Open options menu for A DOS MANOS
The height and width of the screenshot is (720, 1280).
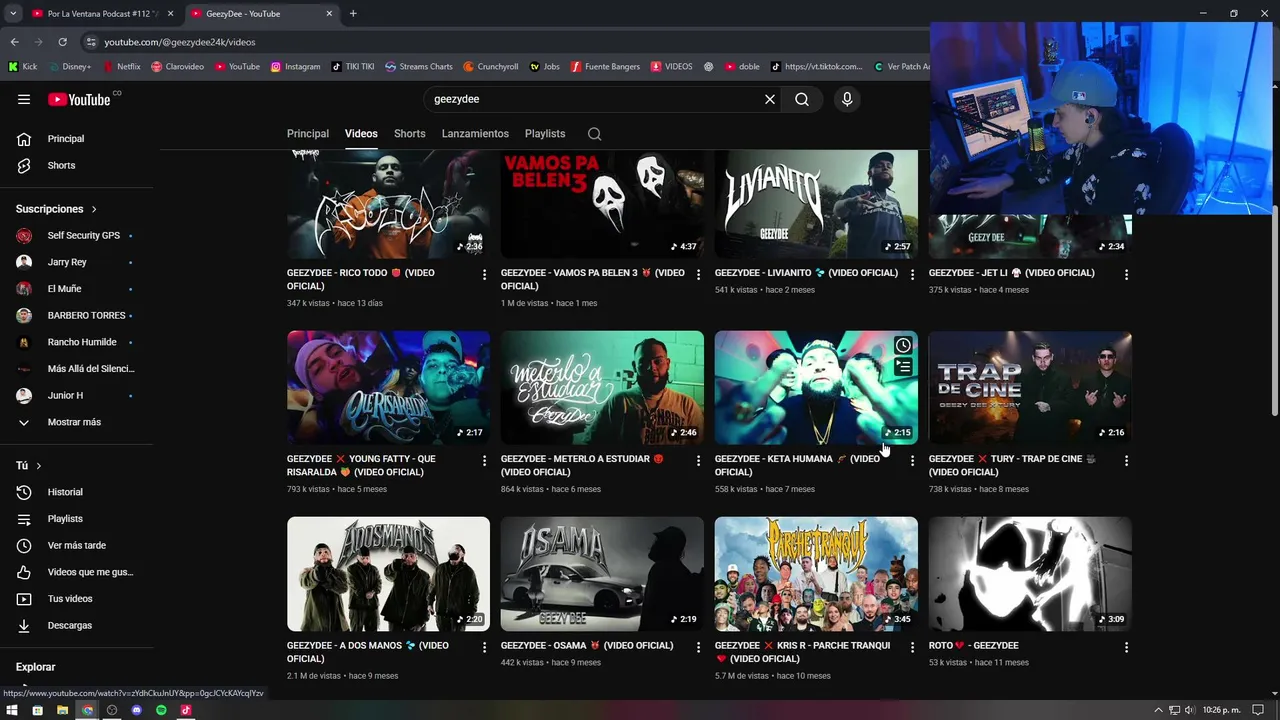click(x=484, y=647)
